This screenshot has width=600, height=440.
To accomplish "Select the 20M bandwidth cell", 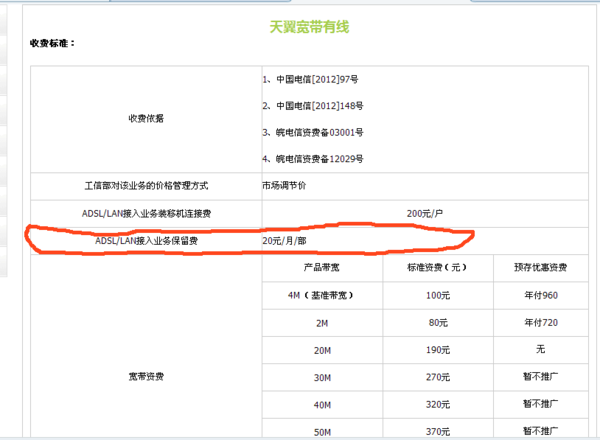I will pyautogui.click(x=322, y=350).
